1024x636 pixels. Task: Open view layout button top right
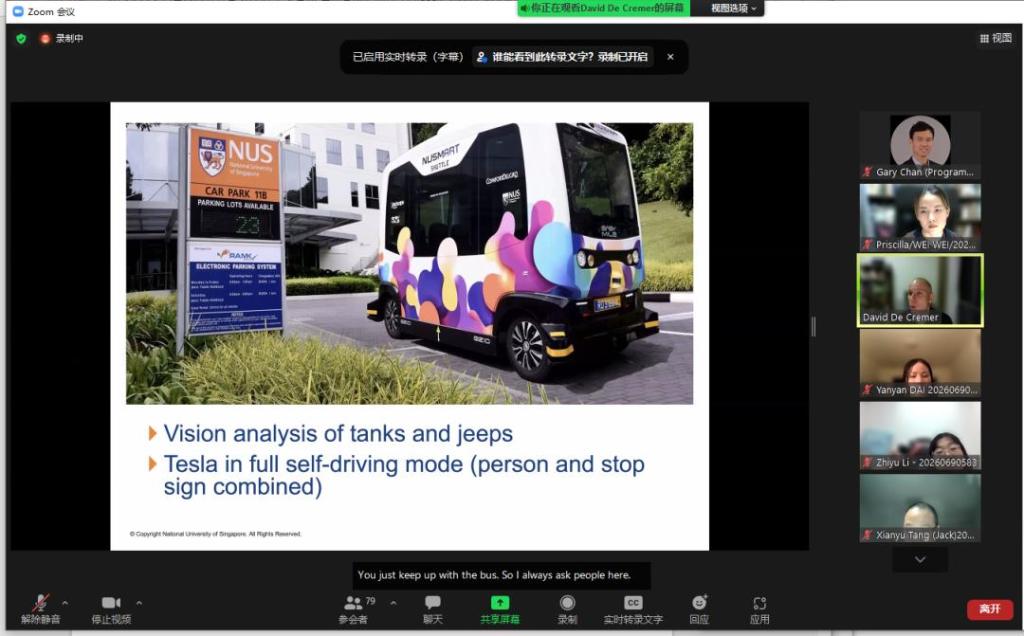(995, 39)
